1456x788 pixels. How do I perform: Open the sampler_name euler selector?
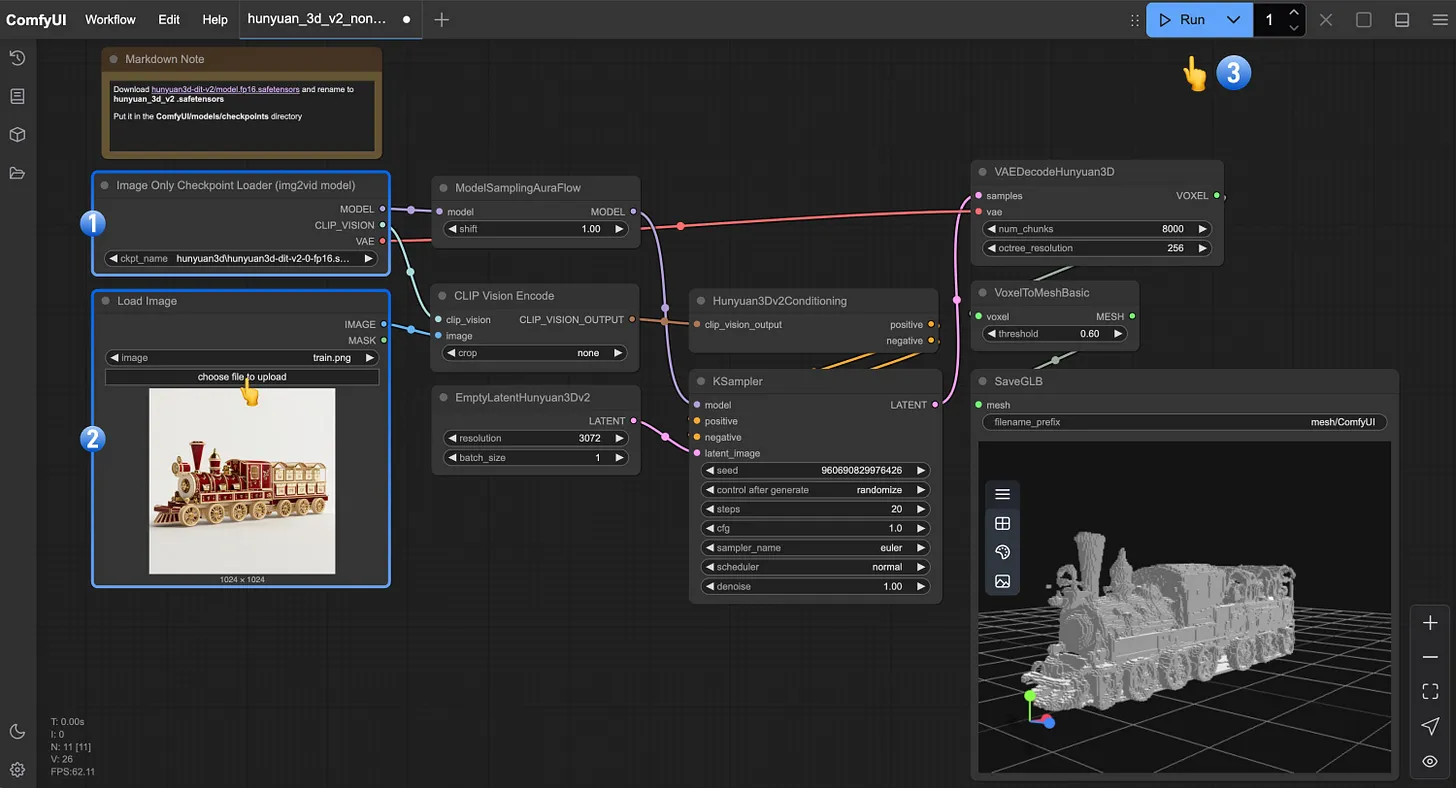pos(816,548)
